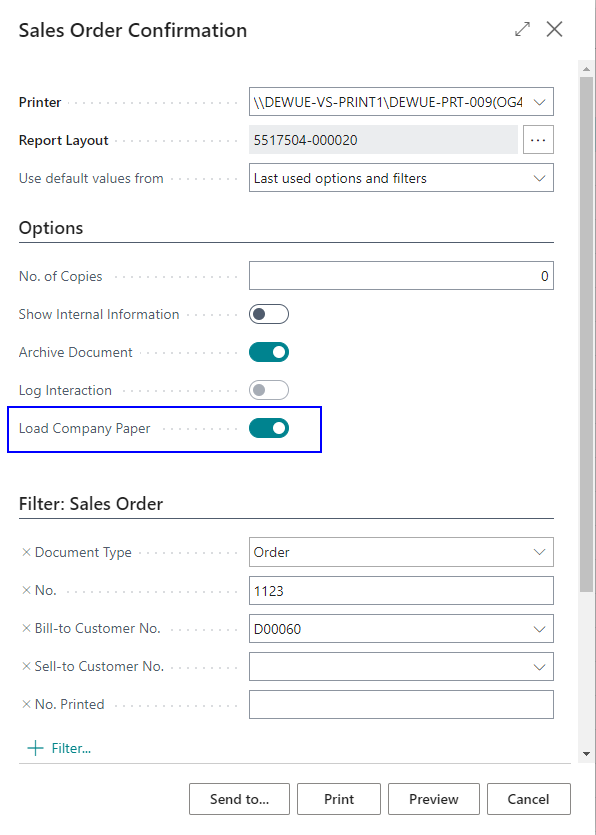Image resolution: width=596 pixels, height=835 pixels.
Task: Click the Print button
Action: (x=339, y=799)
